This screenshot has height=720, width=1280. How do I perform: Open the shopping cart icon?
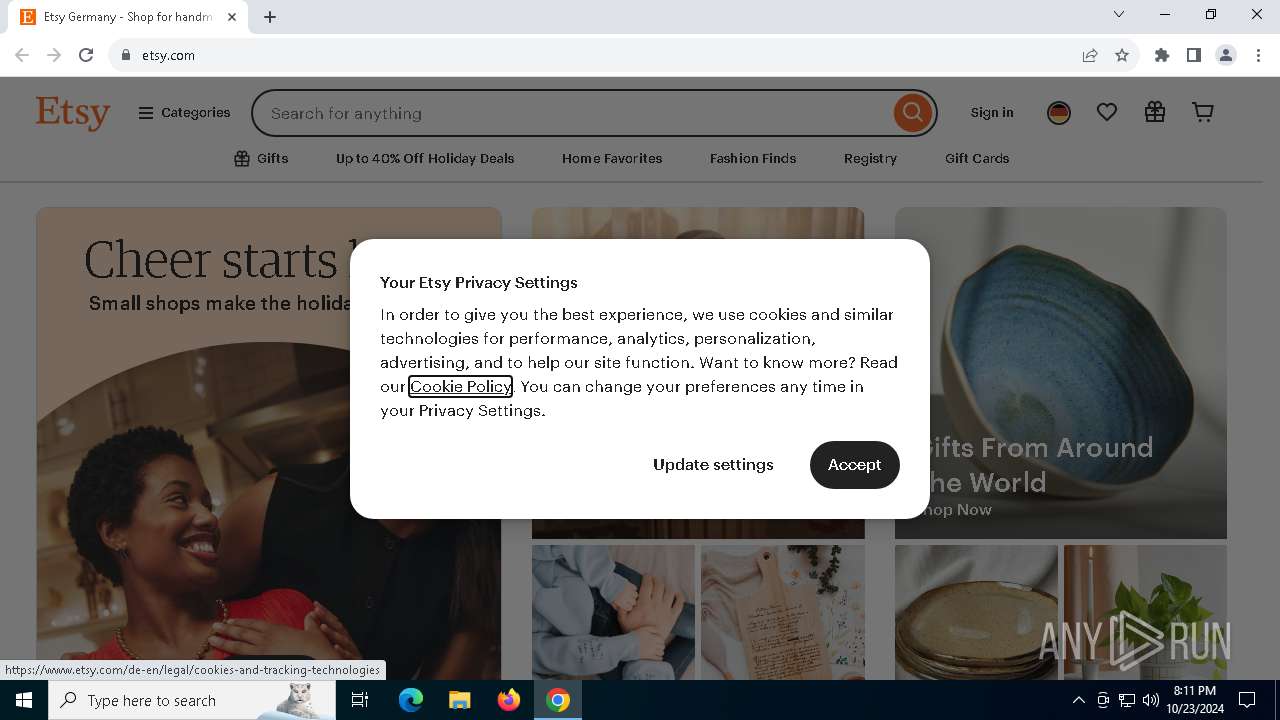point(1203,113)
